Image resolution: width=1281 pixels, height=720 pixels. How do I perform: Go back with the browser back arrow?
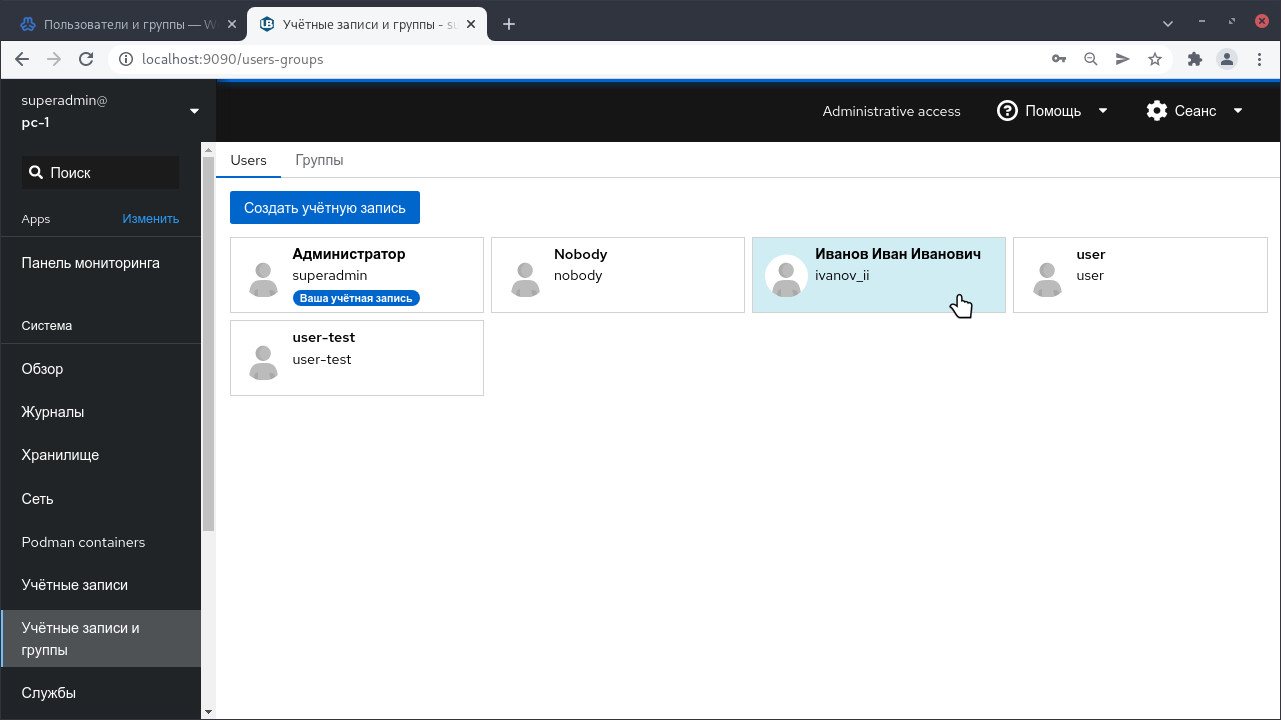pos(22,59)
